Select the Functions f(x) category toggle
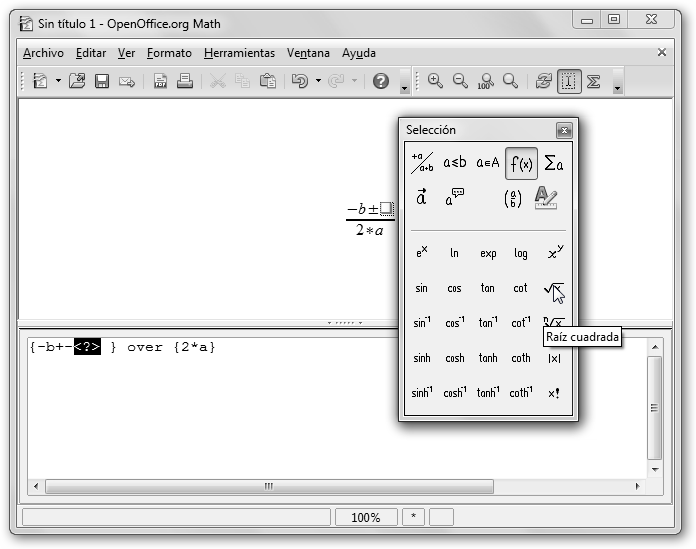This screenshot has height=549, width=696. pyautogui.click(x=521, y=163)
